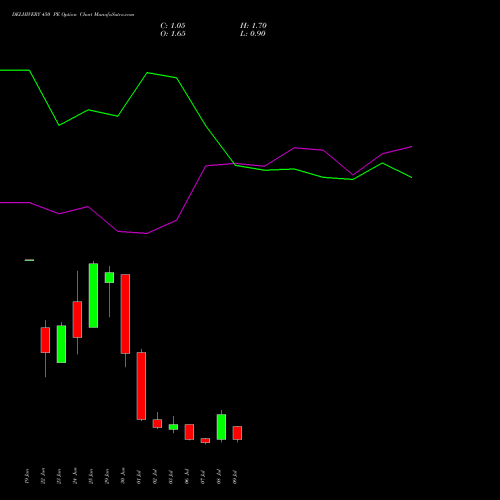Select the green candlestick for 23 Jun
Image resolution: width=500 pixels, height=500 pixels.
click(x=61, y=344)
